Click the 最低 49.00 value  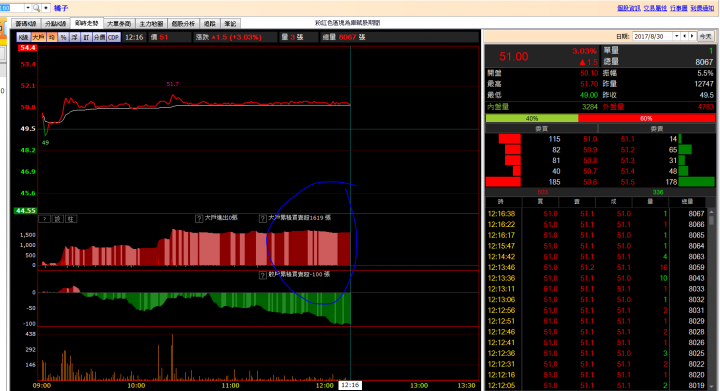click(x=589, y=95)
